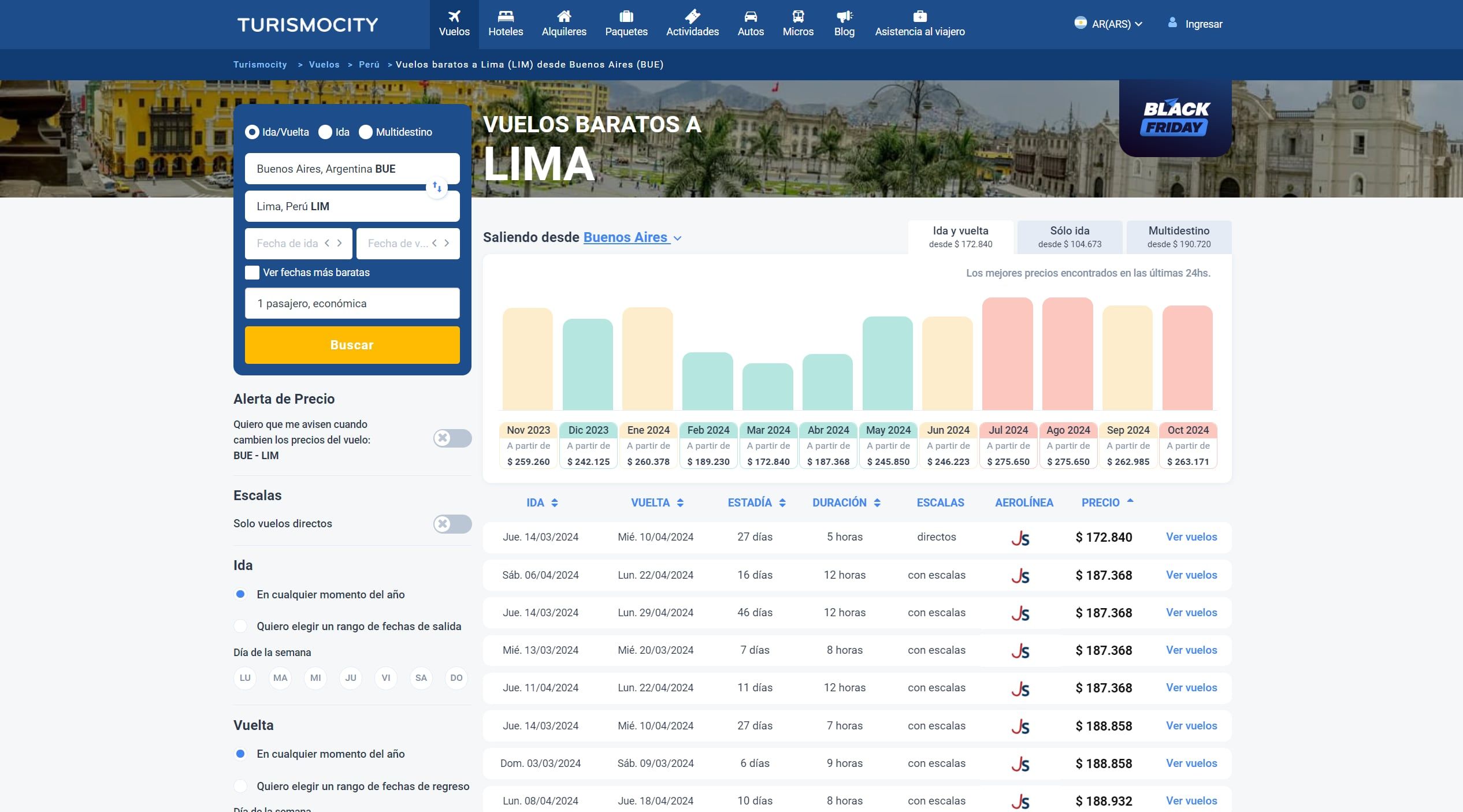Click the user icon beside Ingresar

1172,23
